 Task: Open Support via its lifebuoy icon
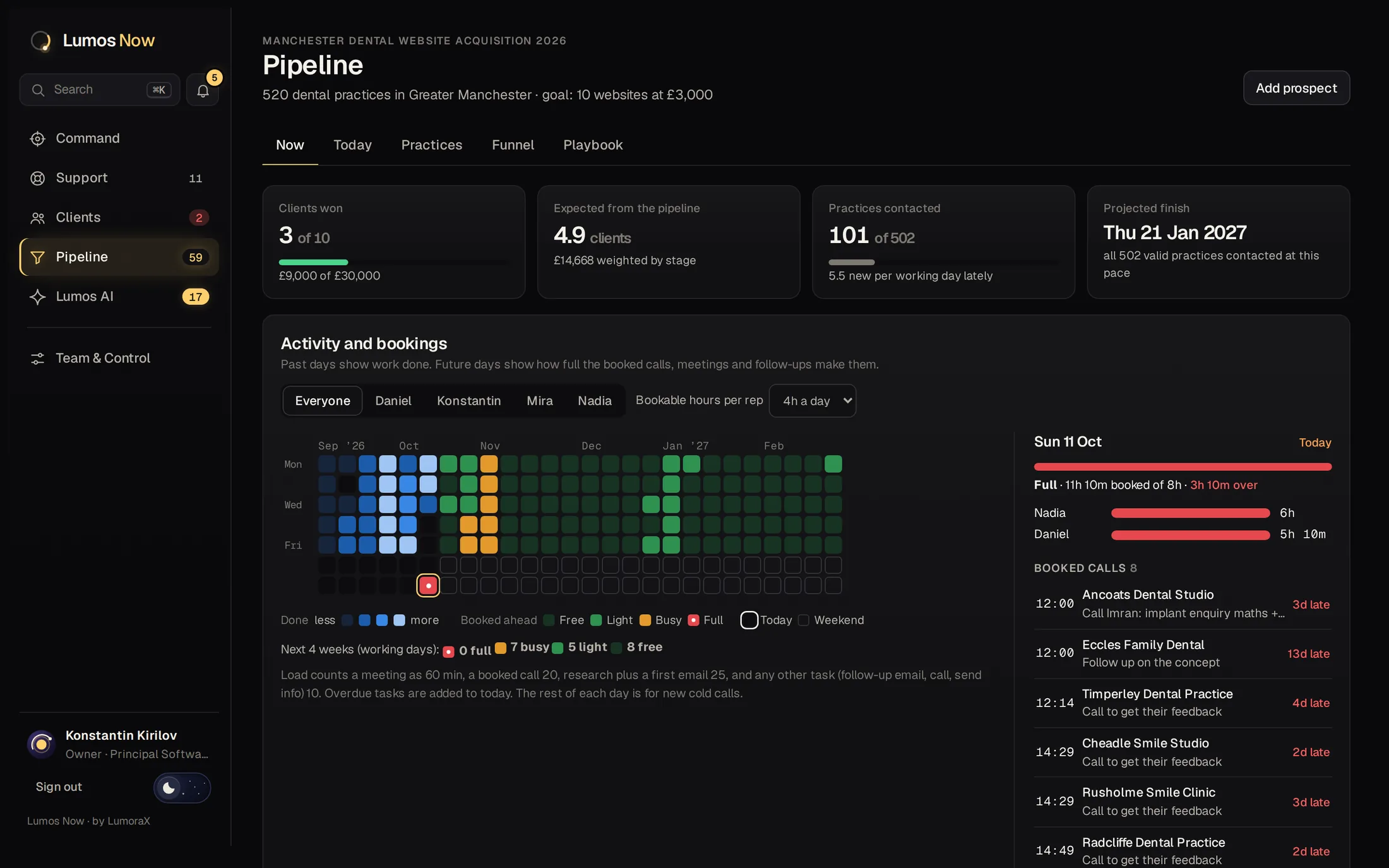coord(37,179)
